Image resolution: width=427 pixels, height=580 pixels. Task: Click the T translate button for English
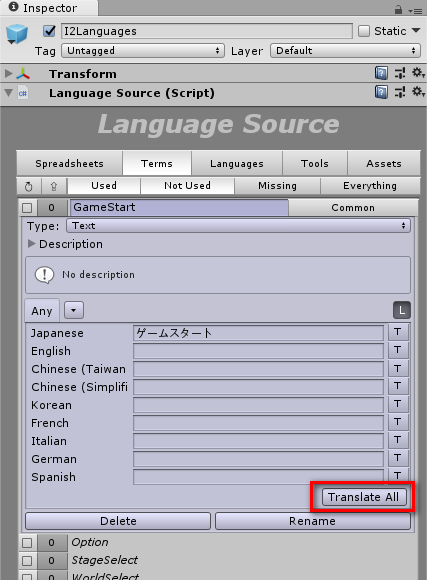[398, 350]
